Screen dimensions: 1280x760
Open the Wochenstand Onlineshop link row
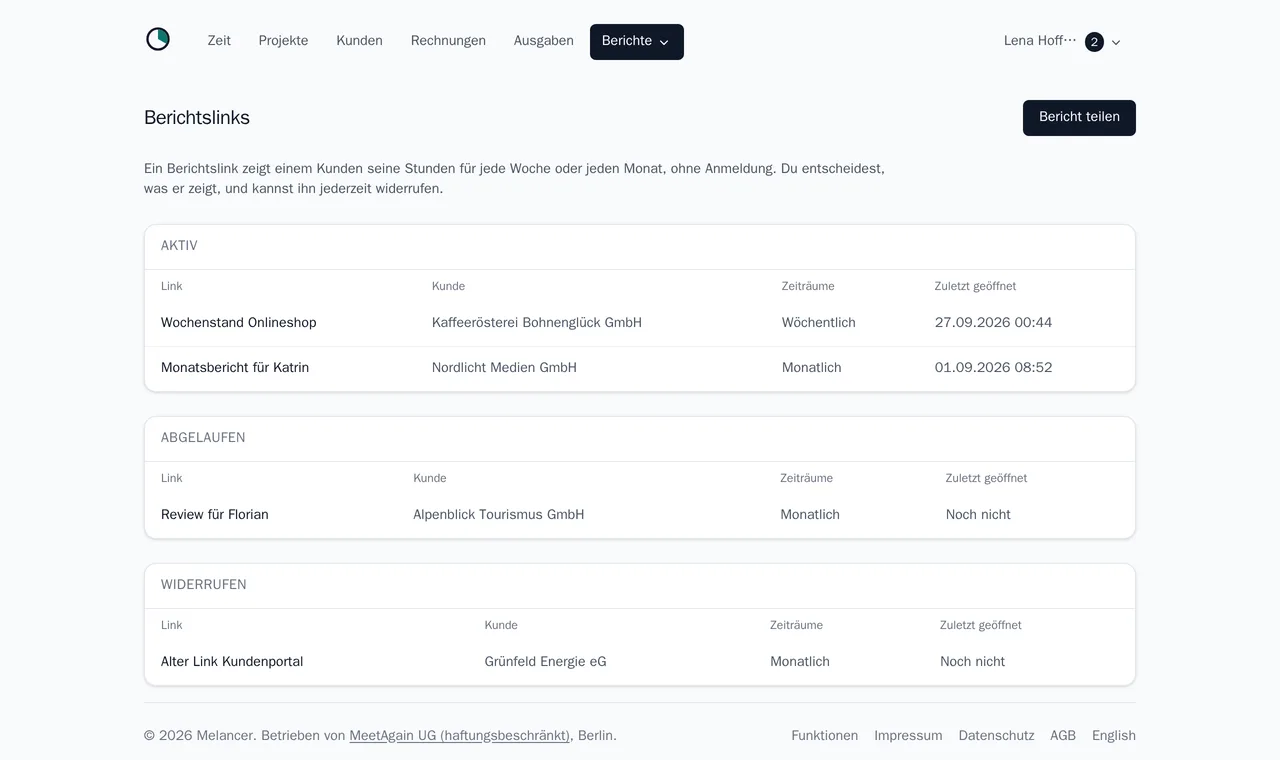pyautogui.click(x=640, y=323)
